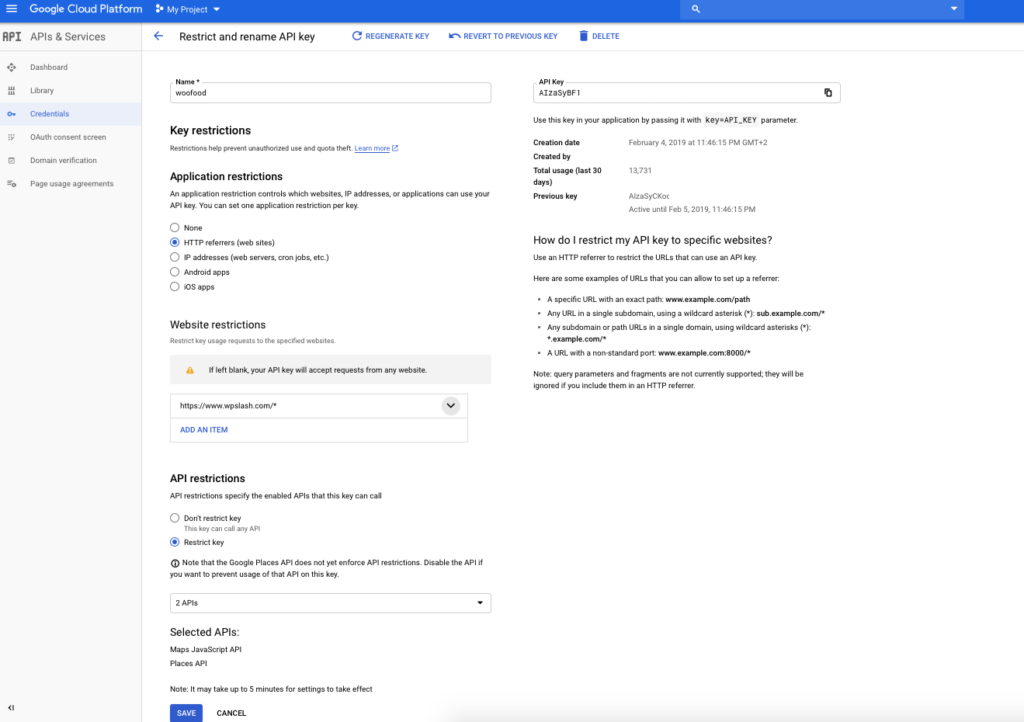Click the creation date February 4, 2019 text
Viewport: 1024px width, 722px height.
pyautogui.click(x=697, y=142)
